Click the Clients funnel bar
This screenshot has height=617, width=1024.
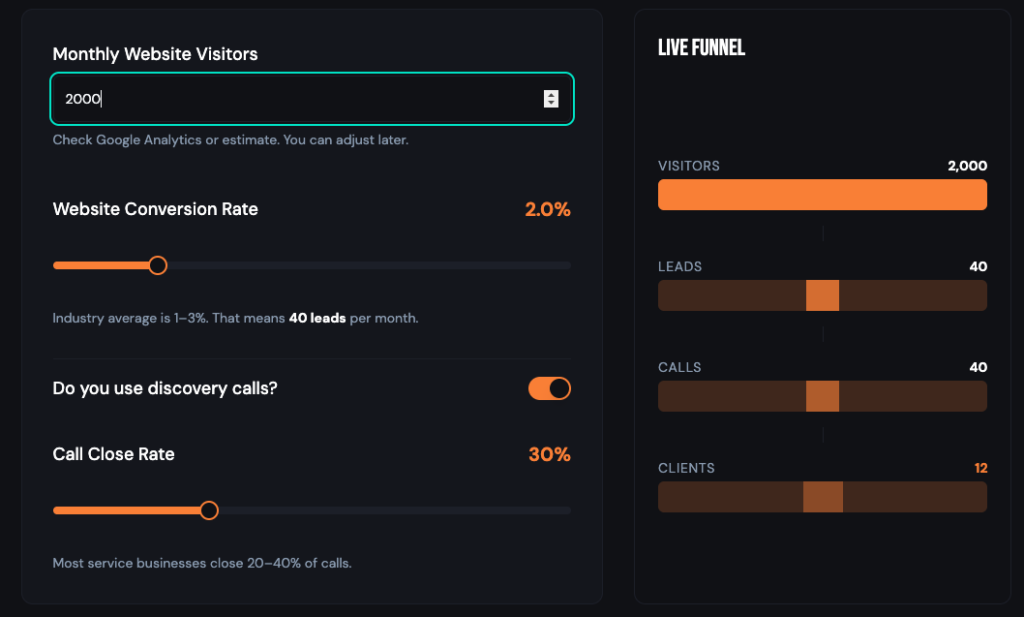(x=822, y=497)
